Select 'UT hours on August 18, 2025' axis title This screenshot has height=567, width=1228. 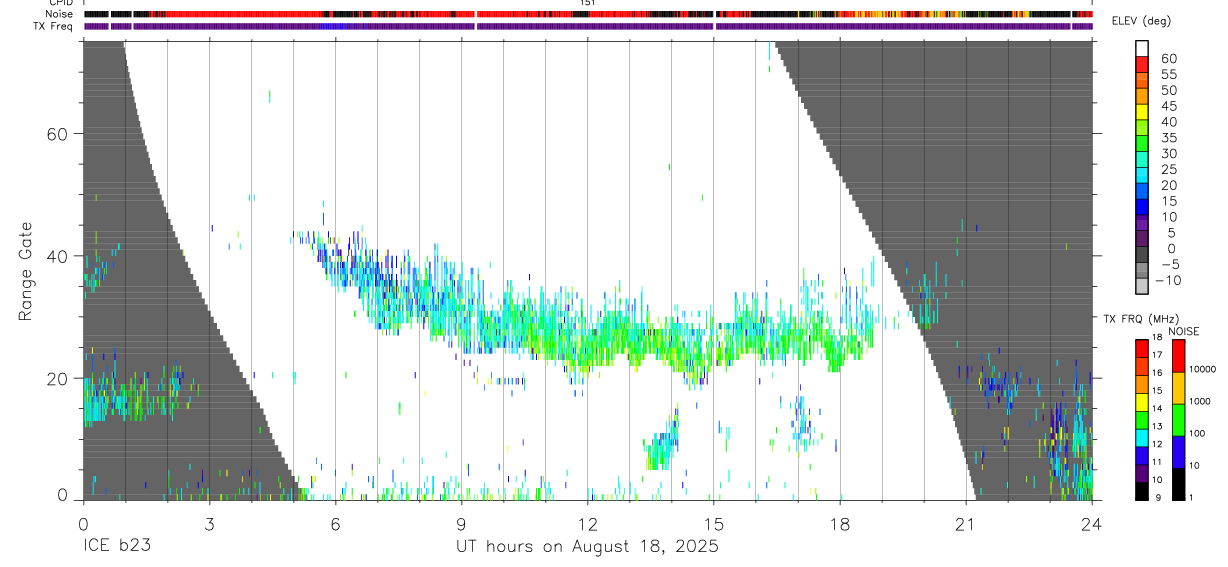tap(587, 547)
